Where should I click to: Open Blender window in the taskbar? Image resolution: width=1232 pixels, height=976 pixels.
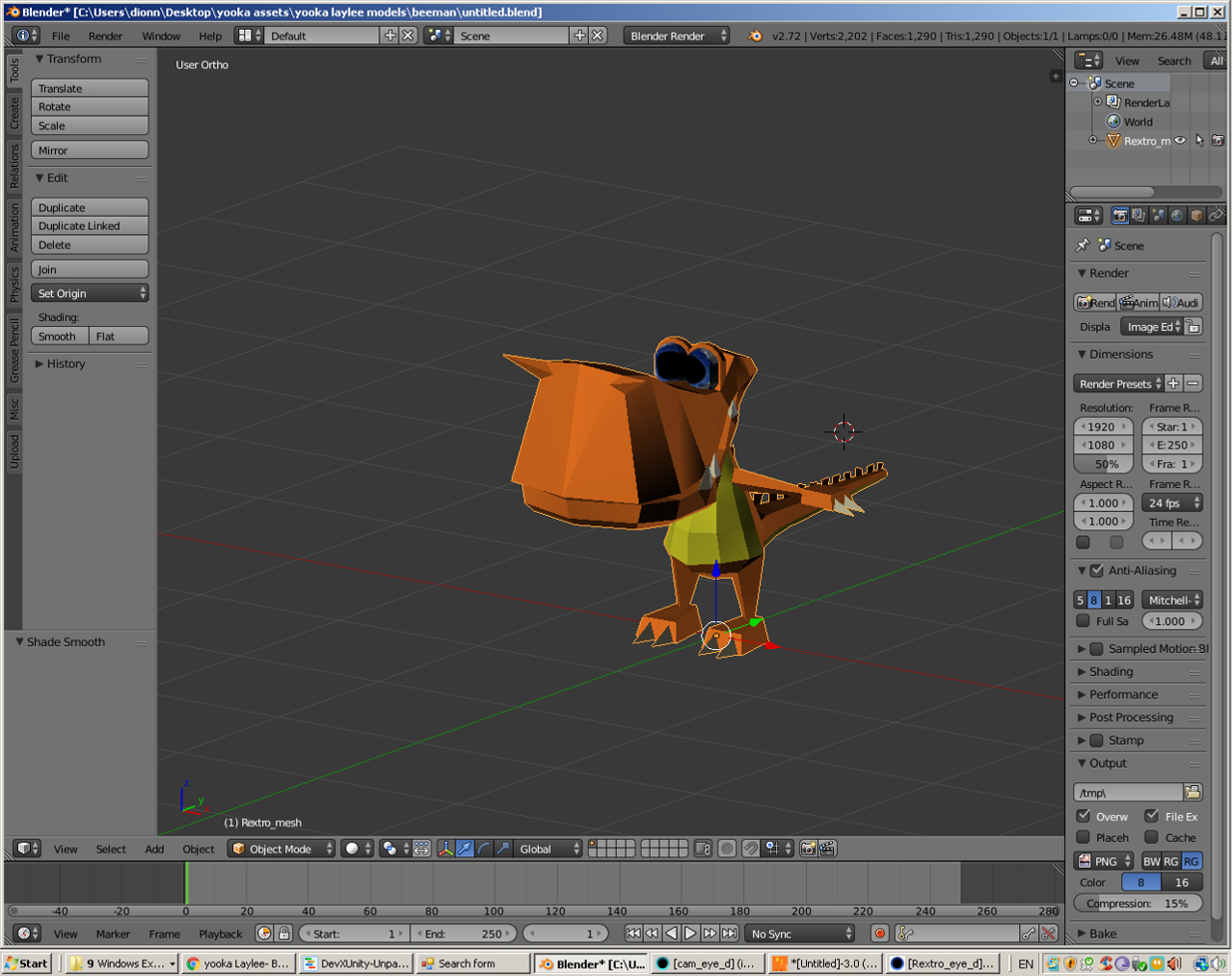click(591, 963)
